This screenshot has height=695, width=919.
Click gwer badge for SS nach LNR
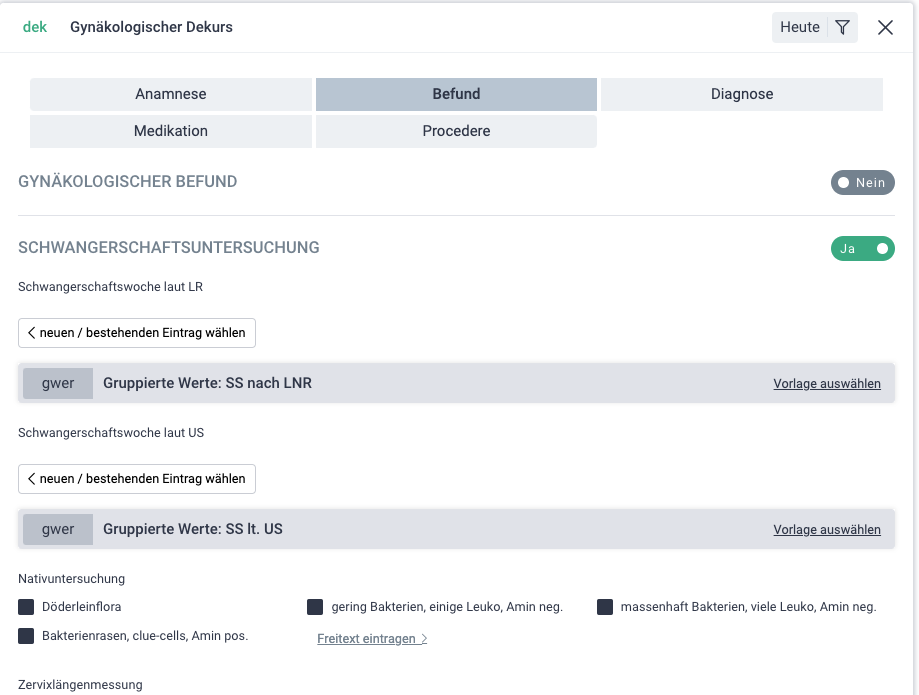(58, 383)
